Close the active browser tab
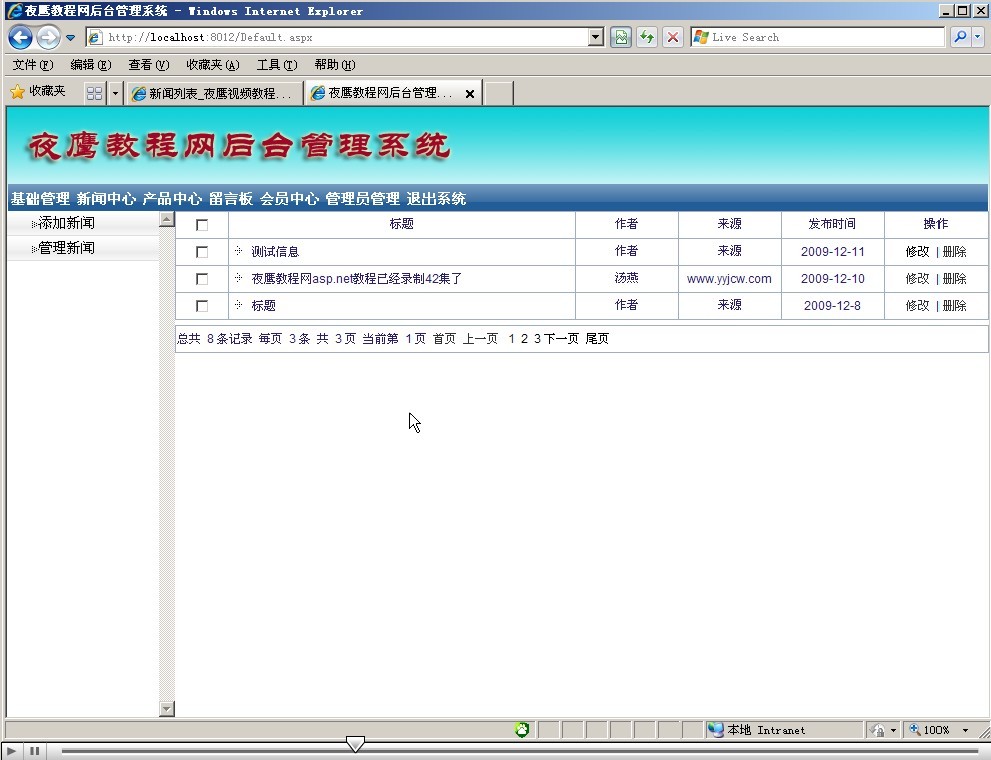 pyautogui.click(x=470, y=94)
